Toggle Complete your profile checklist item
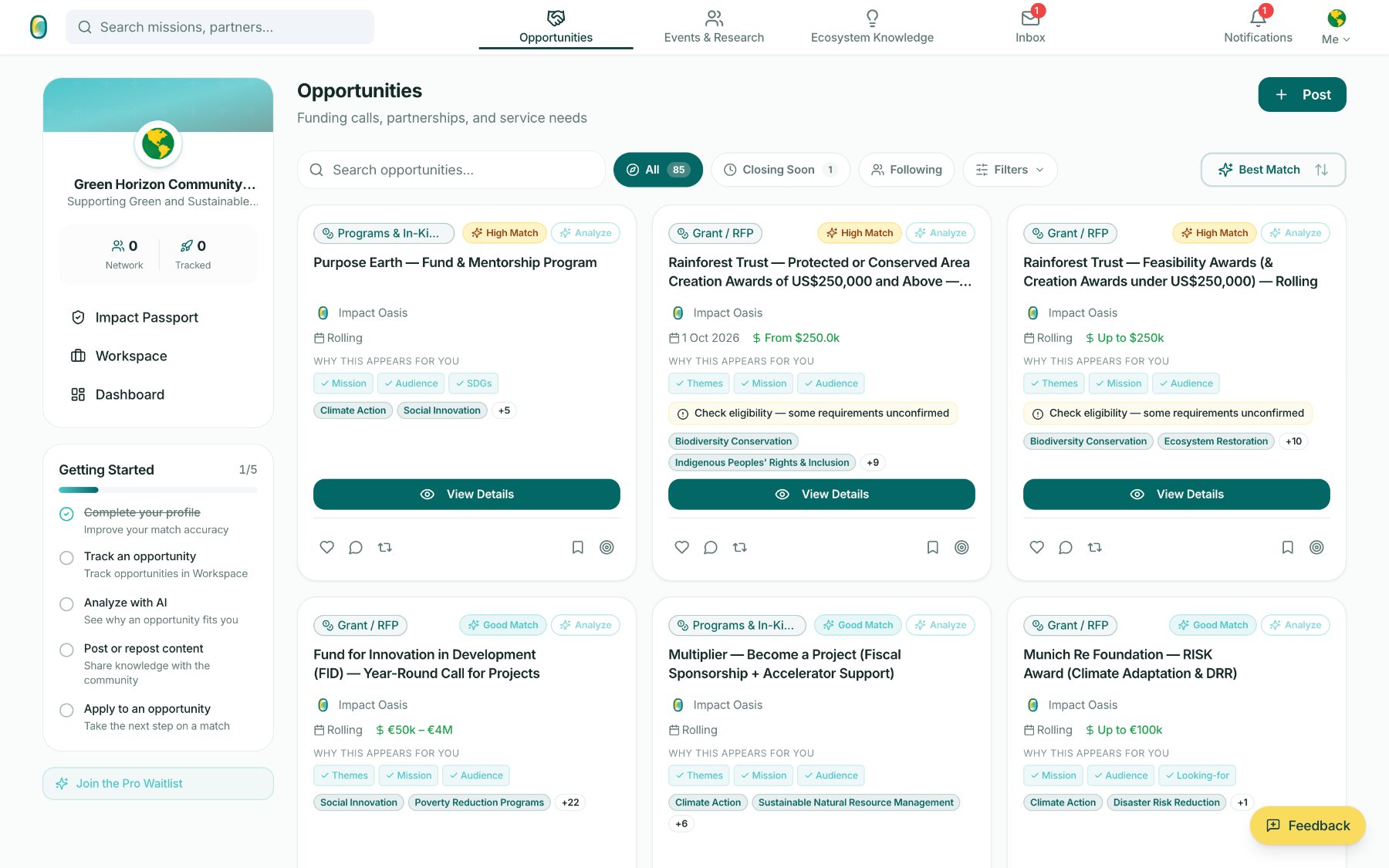 67,514
